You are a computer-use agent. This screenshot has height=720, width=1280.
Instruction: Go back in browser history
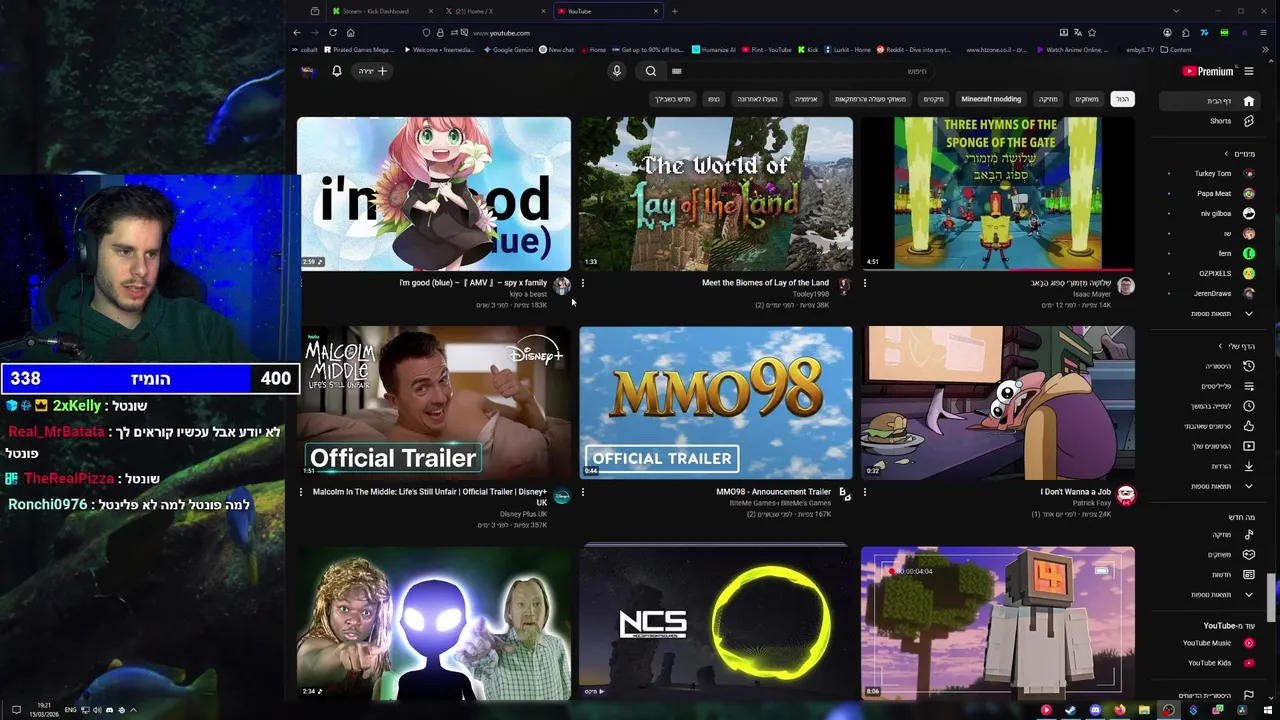point(297,33)
